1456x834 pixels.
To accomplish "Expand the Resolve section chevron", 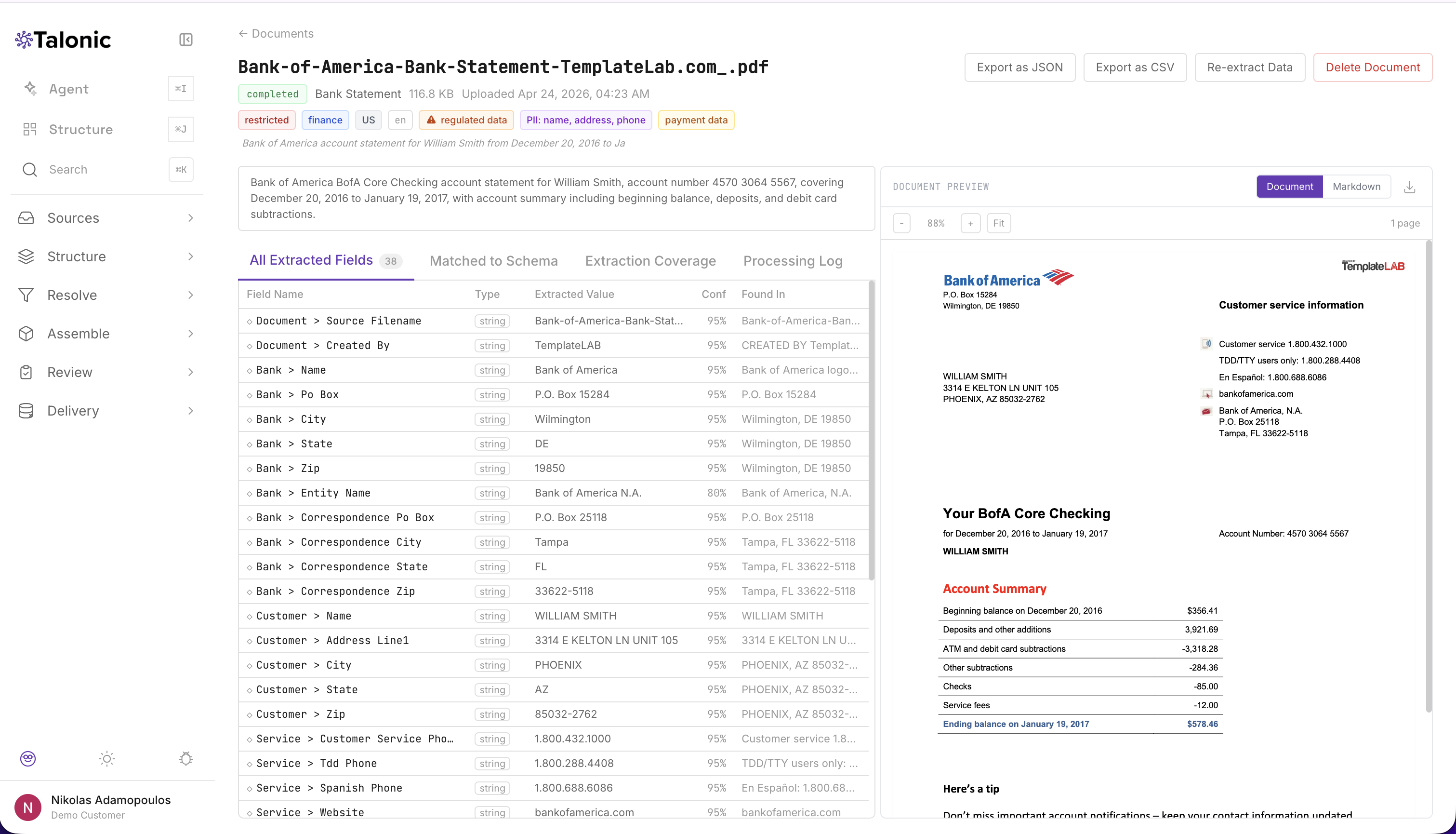I will 191,295.
